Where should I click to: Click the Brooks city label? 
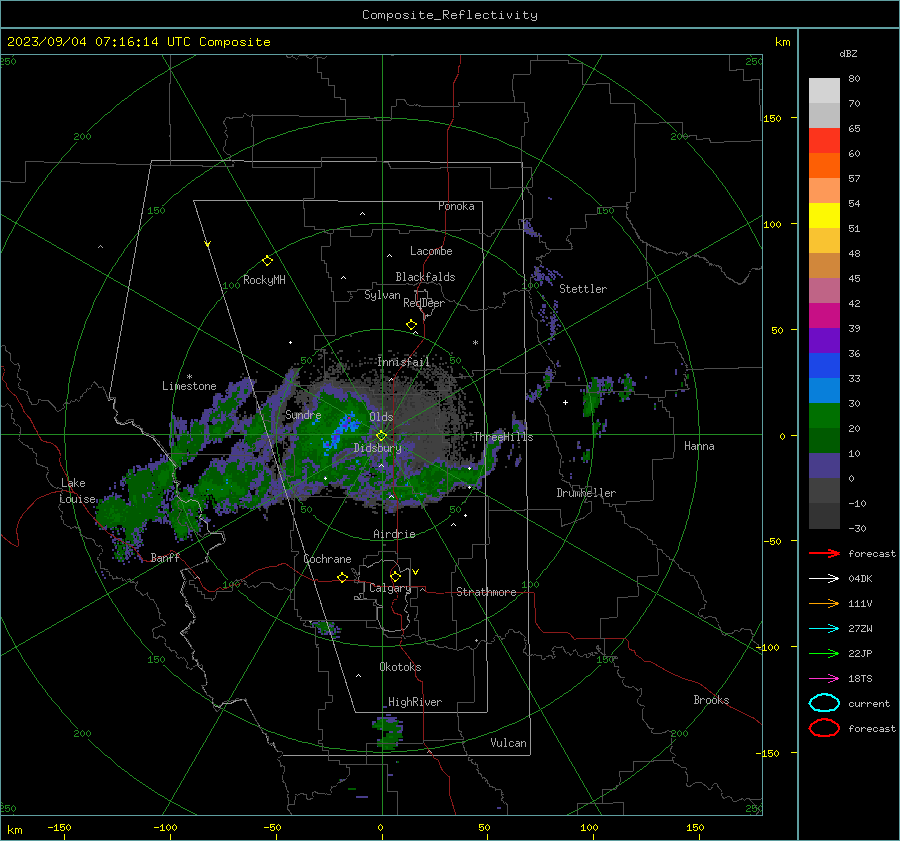[711, 700]
